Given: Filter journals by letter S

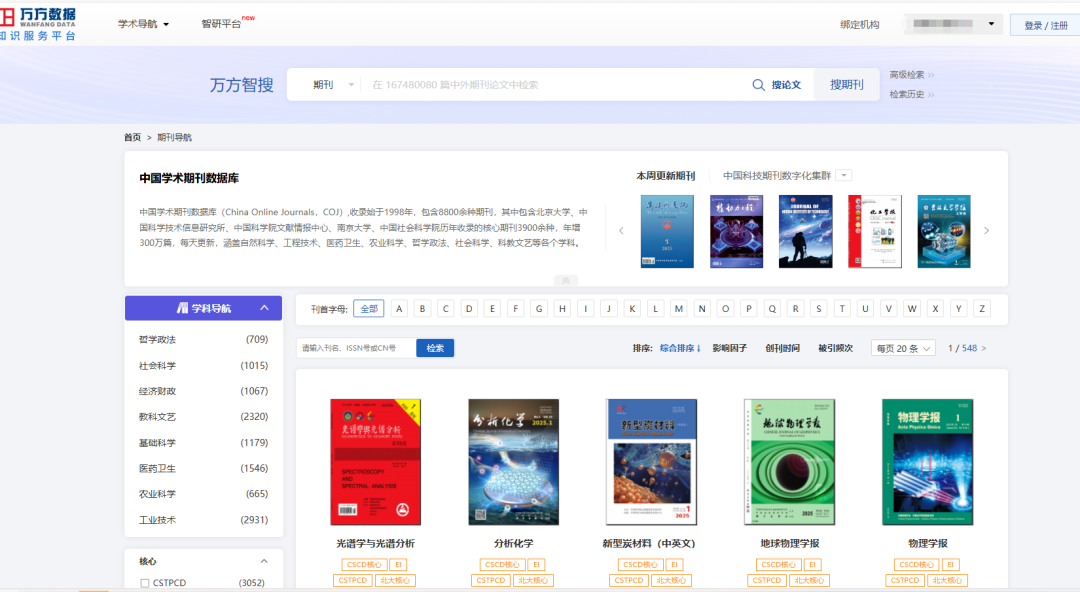Looking at the screenshot, I should click(818, 309).
